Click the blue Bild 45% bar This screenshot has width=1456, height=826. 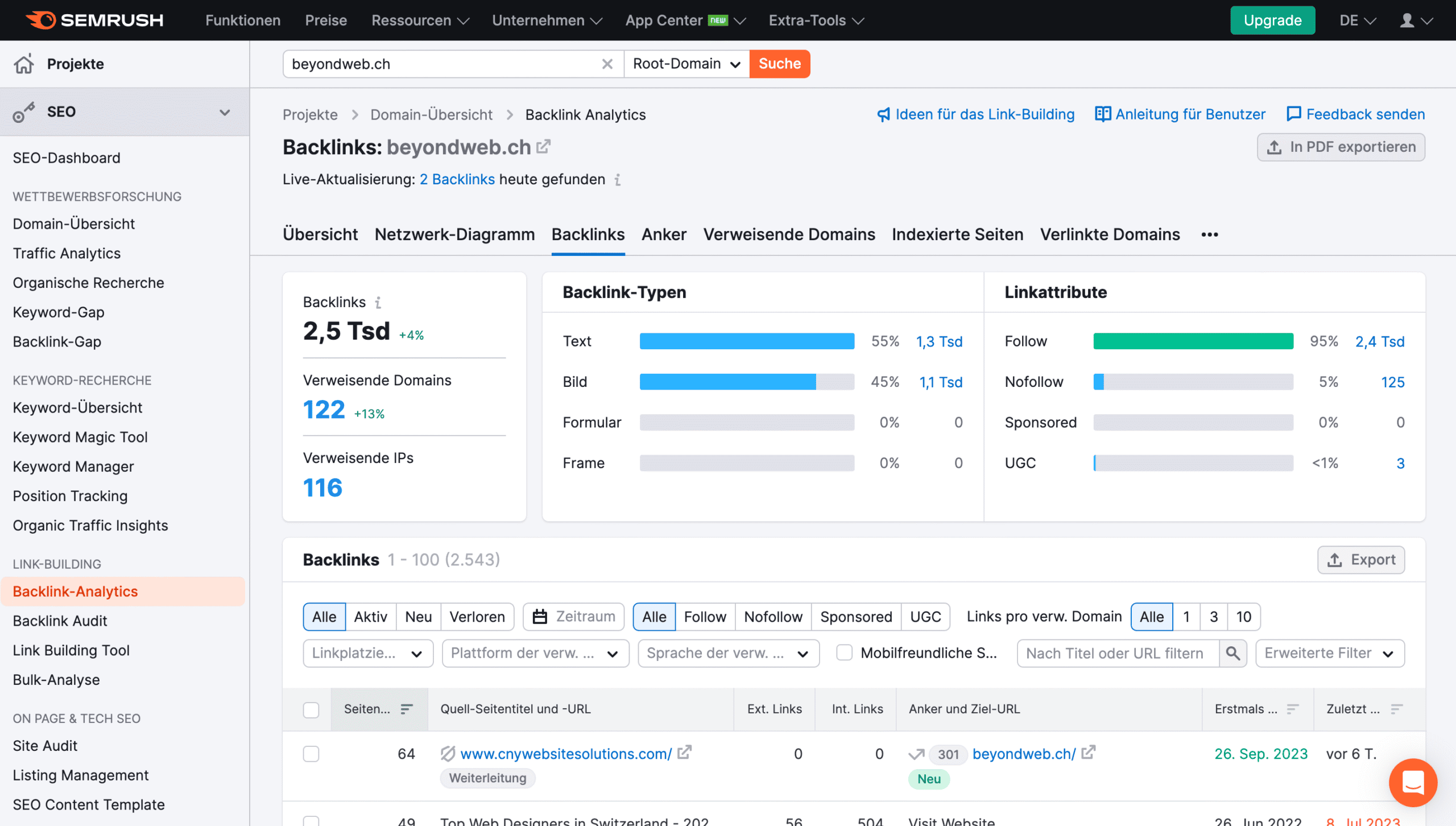727,382
